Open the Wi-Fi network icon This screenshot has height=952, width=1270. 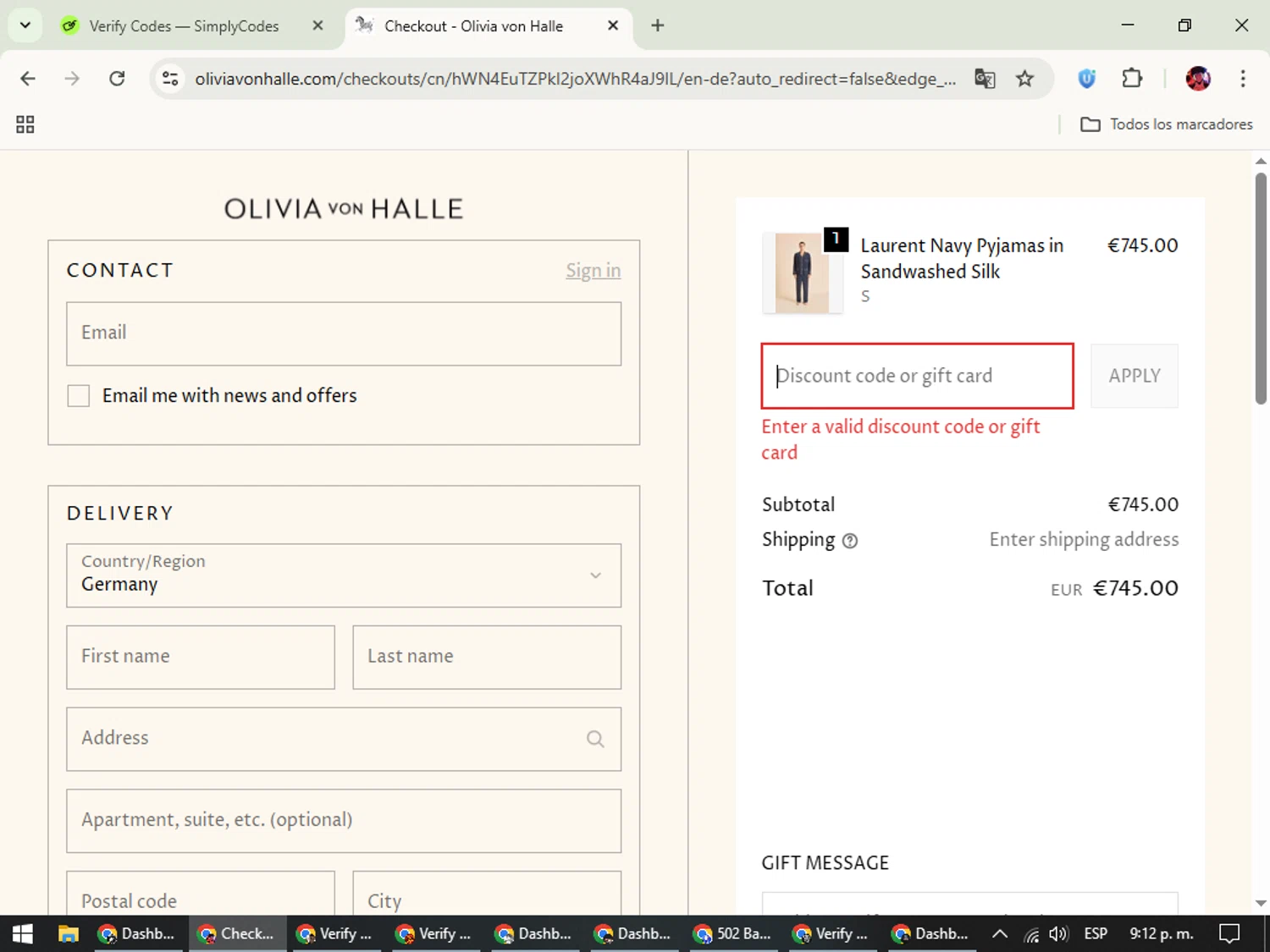coord(1031,933)
